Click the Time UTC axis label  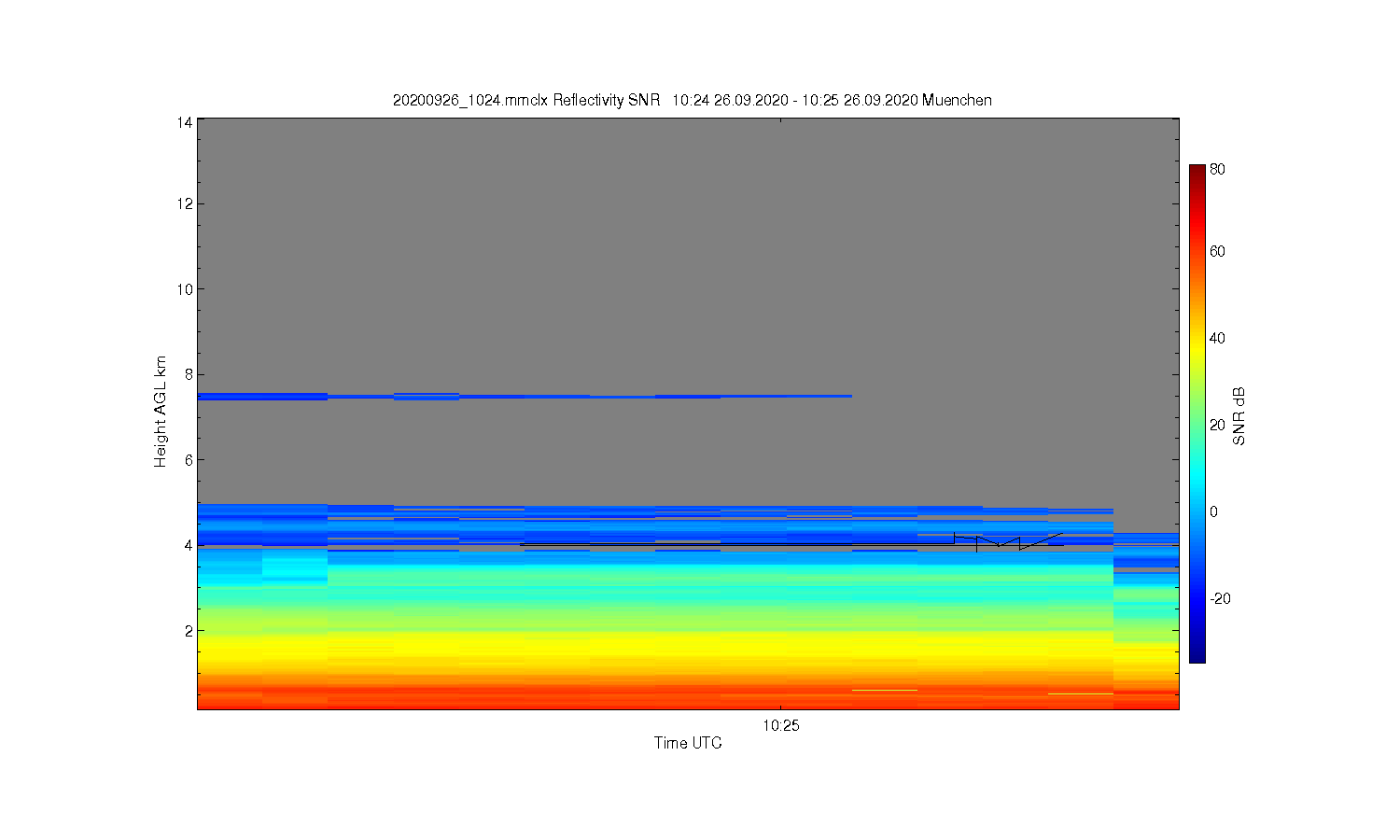point(688,743)
